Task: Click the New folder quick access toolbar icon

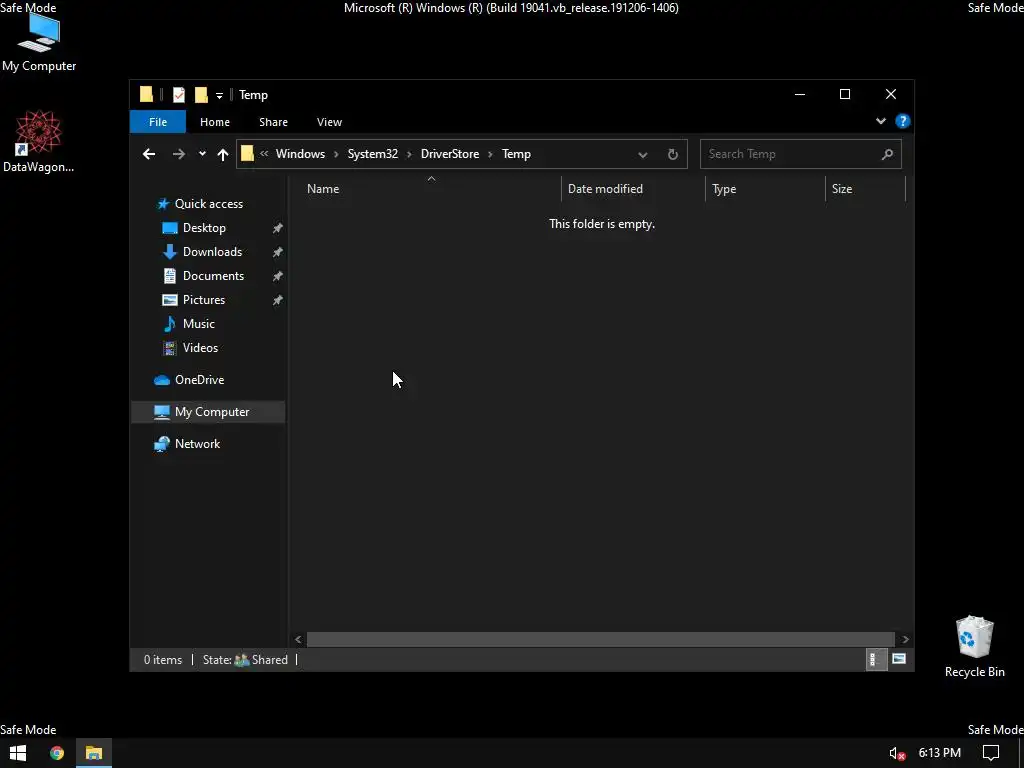Action: coord(201,95)
